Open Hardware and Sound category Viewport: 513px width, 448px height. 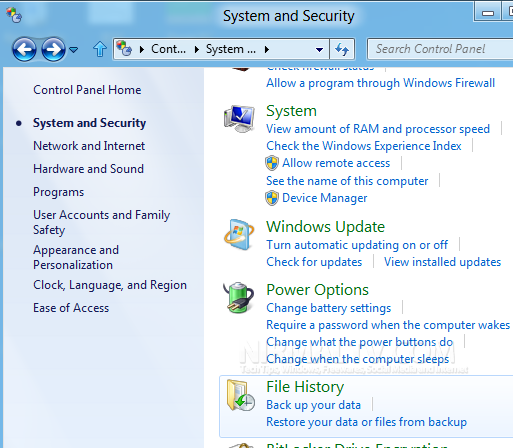(x=88, y=169)
